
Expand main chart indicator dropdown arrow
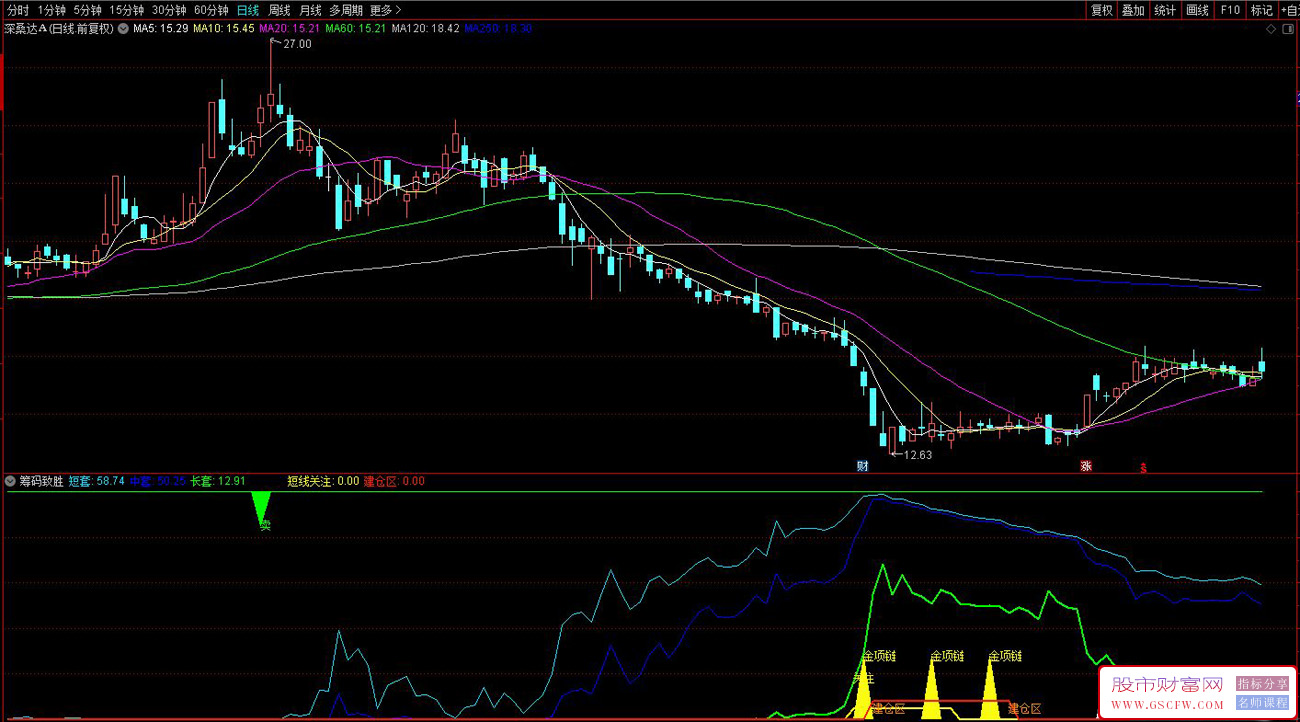coord(123,29)
